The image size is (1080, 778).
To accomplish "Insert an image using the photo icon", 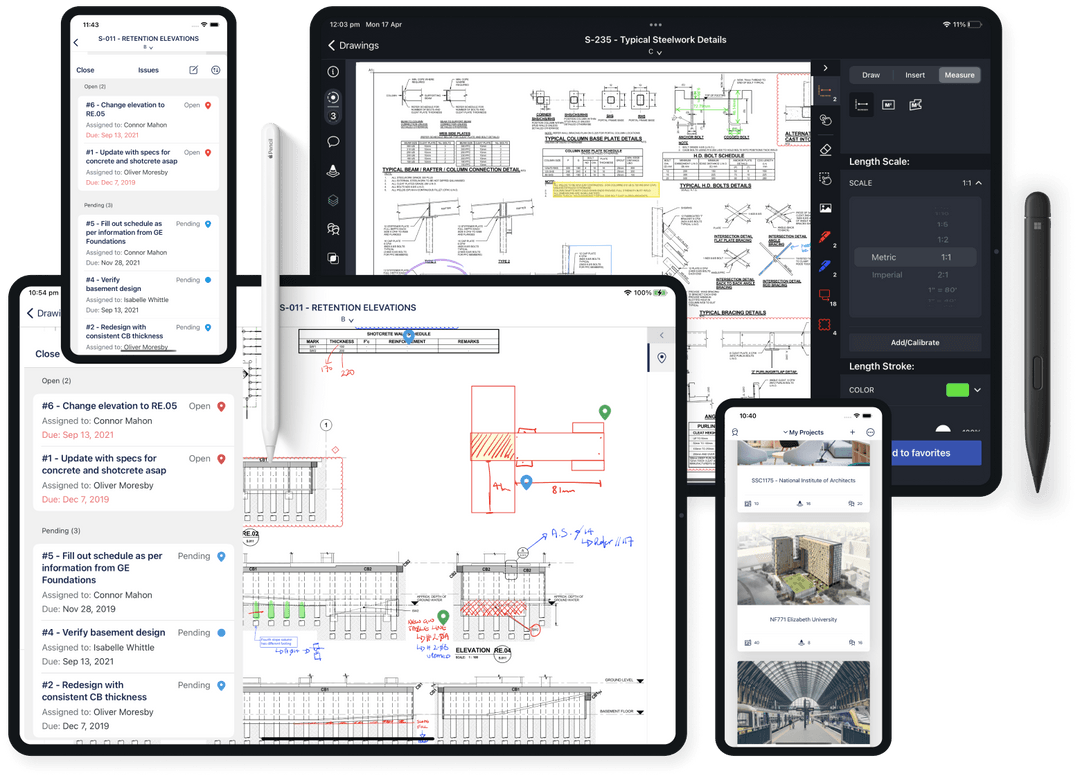I will 826,208.
